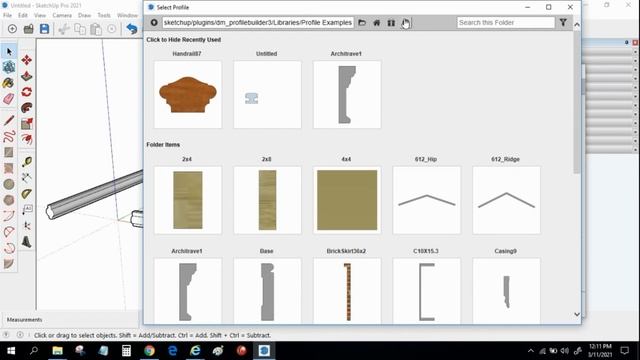The image size is (640, 360).
Task: Click the Open file icon in SketchUp toolbar
Action: (29, 29)
